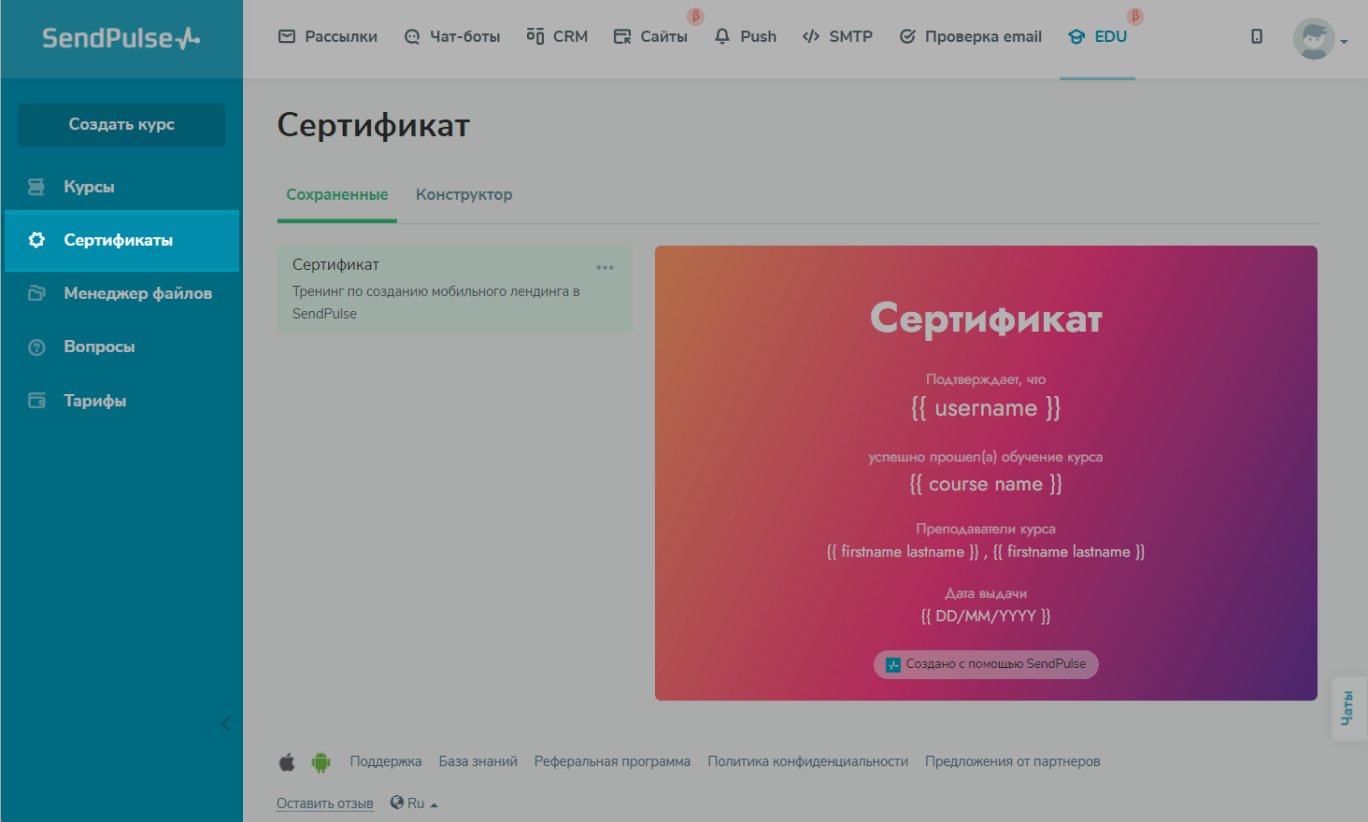Open the Чаты side panel tab
This screenshot has width=1368, height=822.
click(x=1349, y=708)
